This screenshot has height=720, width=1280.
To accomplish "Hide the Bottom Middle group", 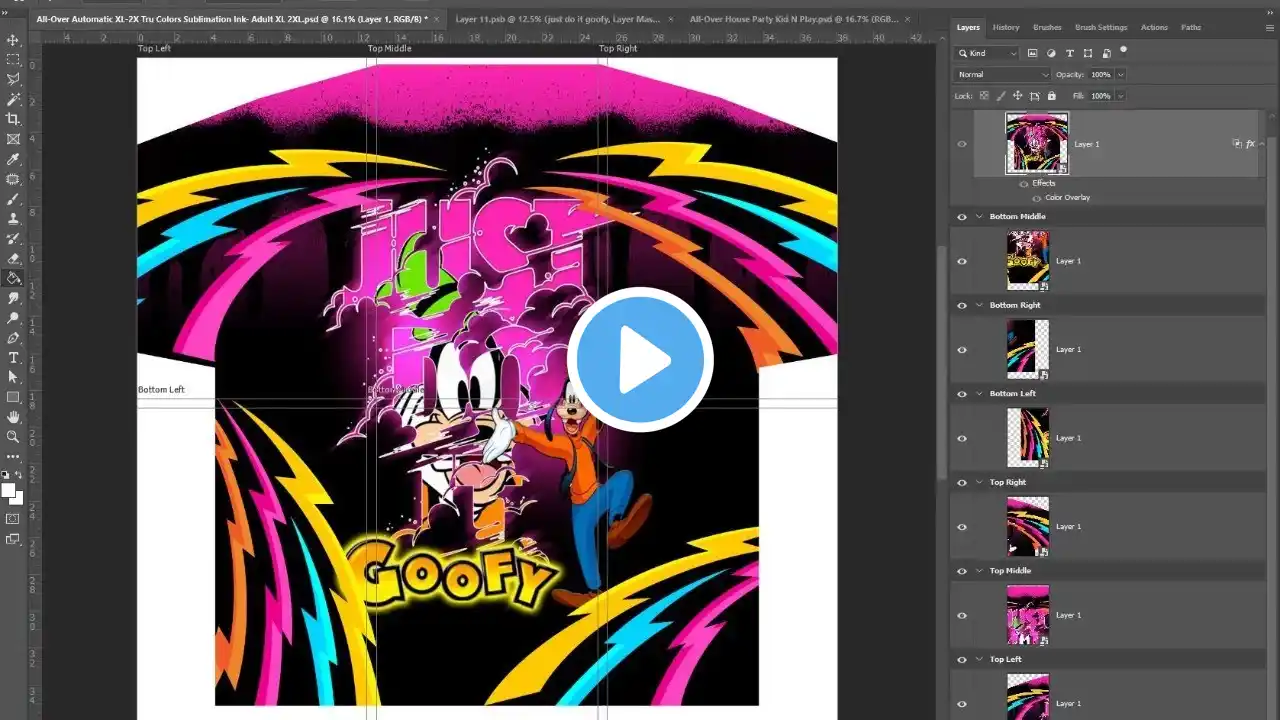I will click(962, 217).
